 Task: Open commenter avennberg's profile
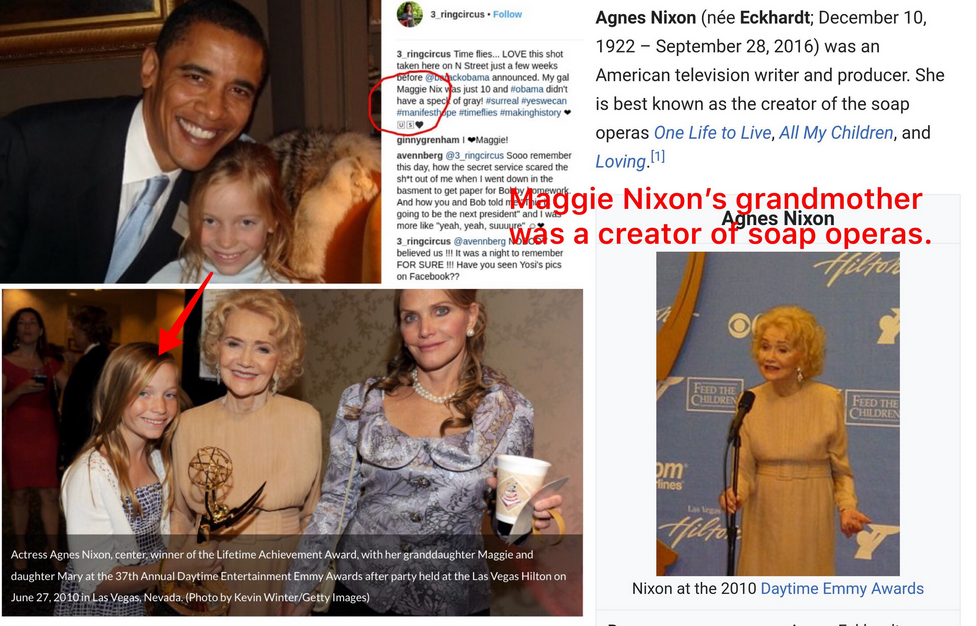pyautogui.click(x=419, y=156)
